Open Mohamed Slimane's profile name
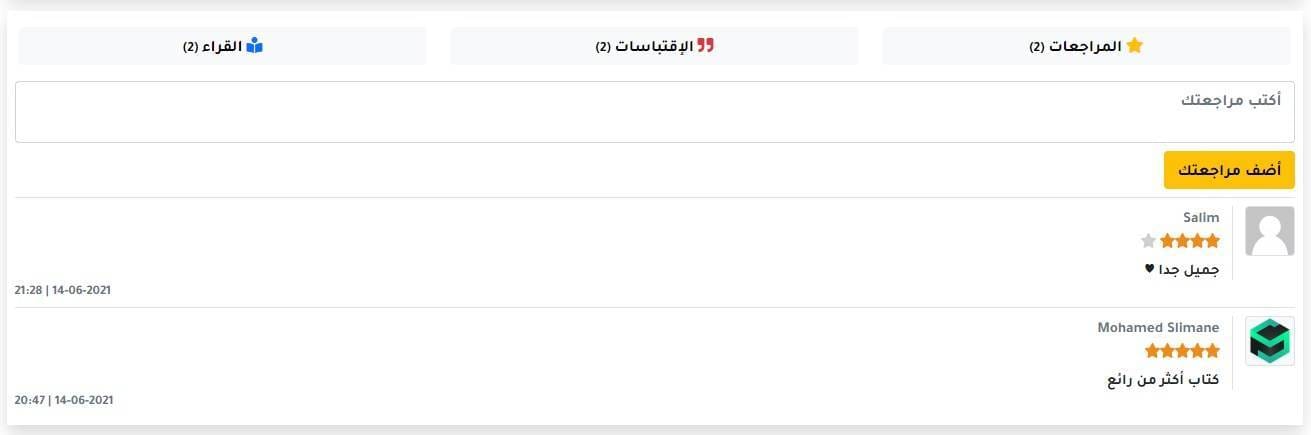1311x435 pixels. point(1158,327)
